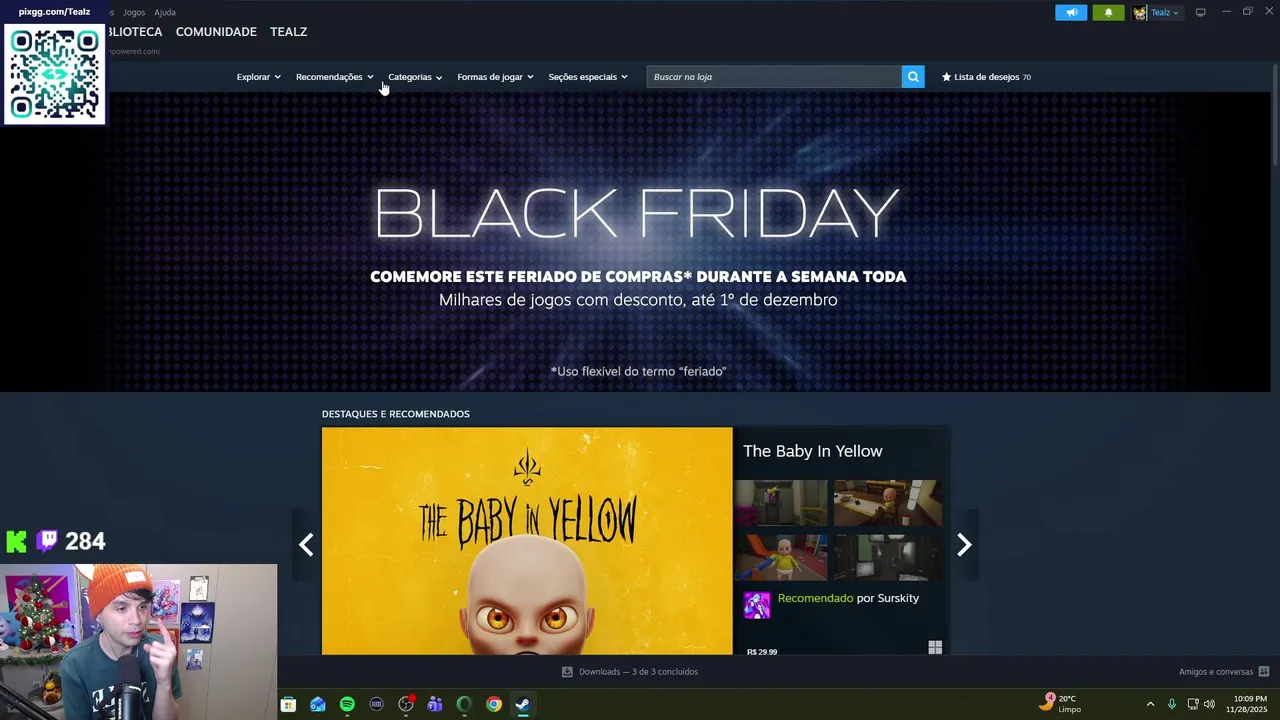Image resolution: width=1280 pixels, height=720 pixels.
Task: Click the store search magnifier button
Action: (913, 77)
